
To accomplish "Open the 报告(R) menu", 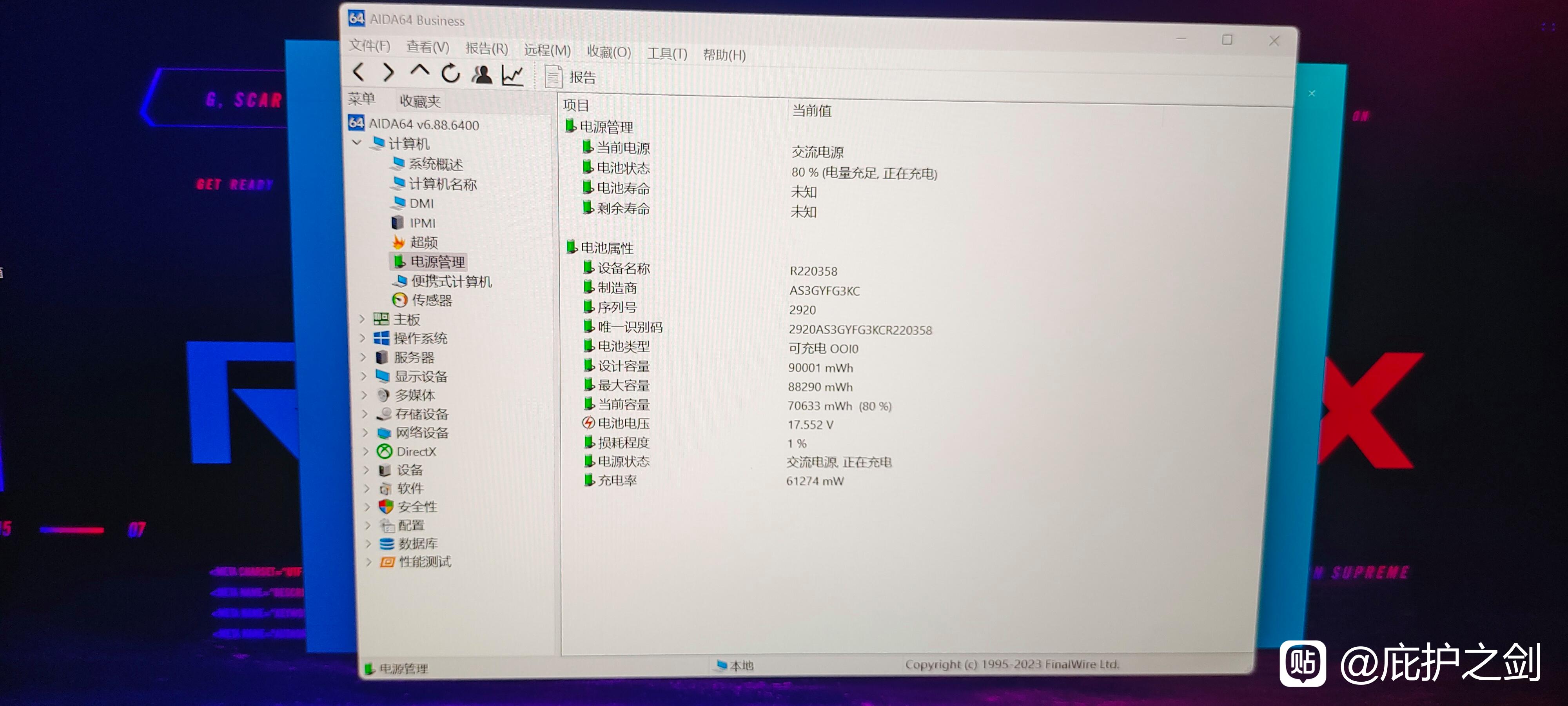I will pyautogui.click(x=486, y=49).
